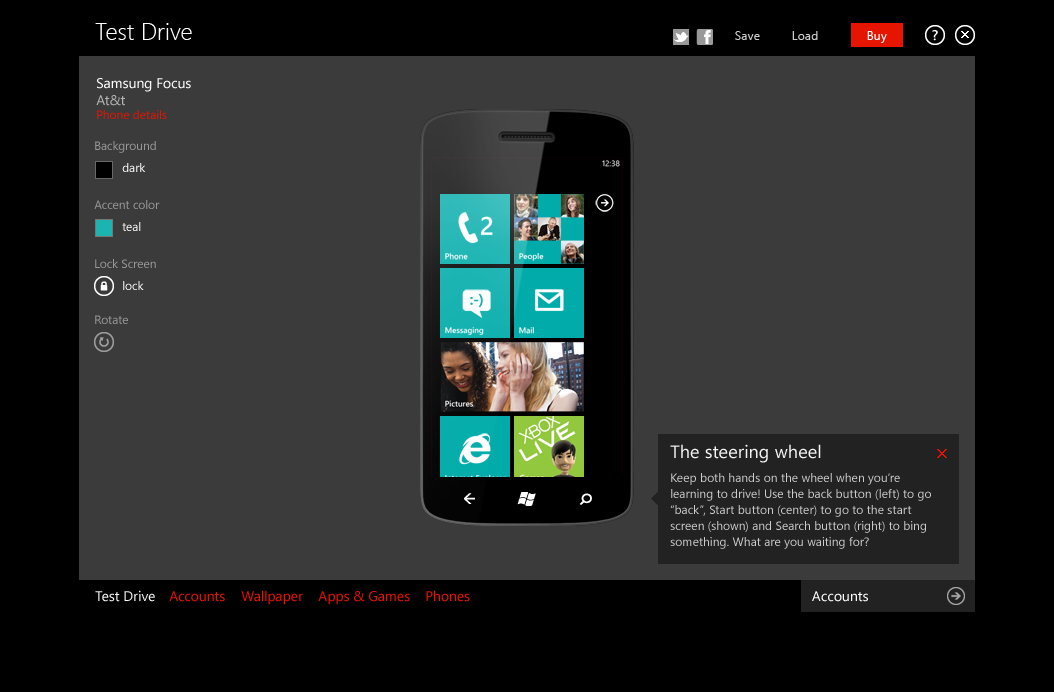Click the 'dark' background label

point(133,168)
